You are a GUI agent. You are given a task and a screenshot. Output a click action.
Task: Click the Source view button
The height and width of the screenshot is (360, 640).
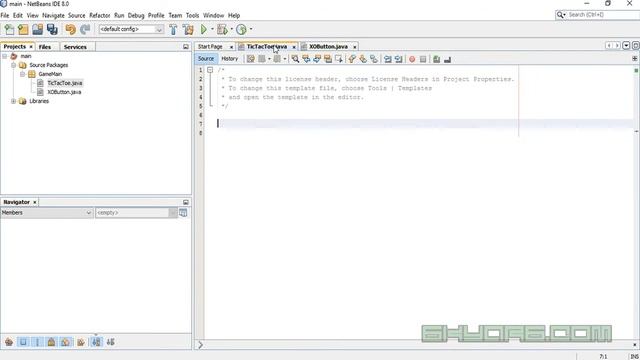[x=206, y=59]
